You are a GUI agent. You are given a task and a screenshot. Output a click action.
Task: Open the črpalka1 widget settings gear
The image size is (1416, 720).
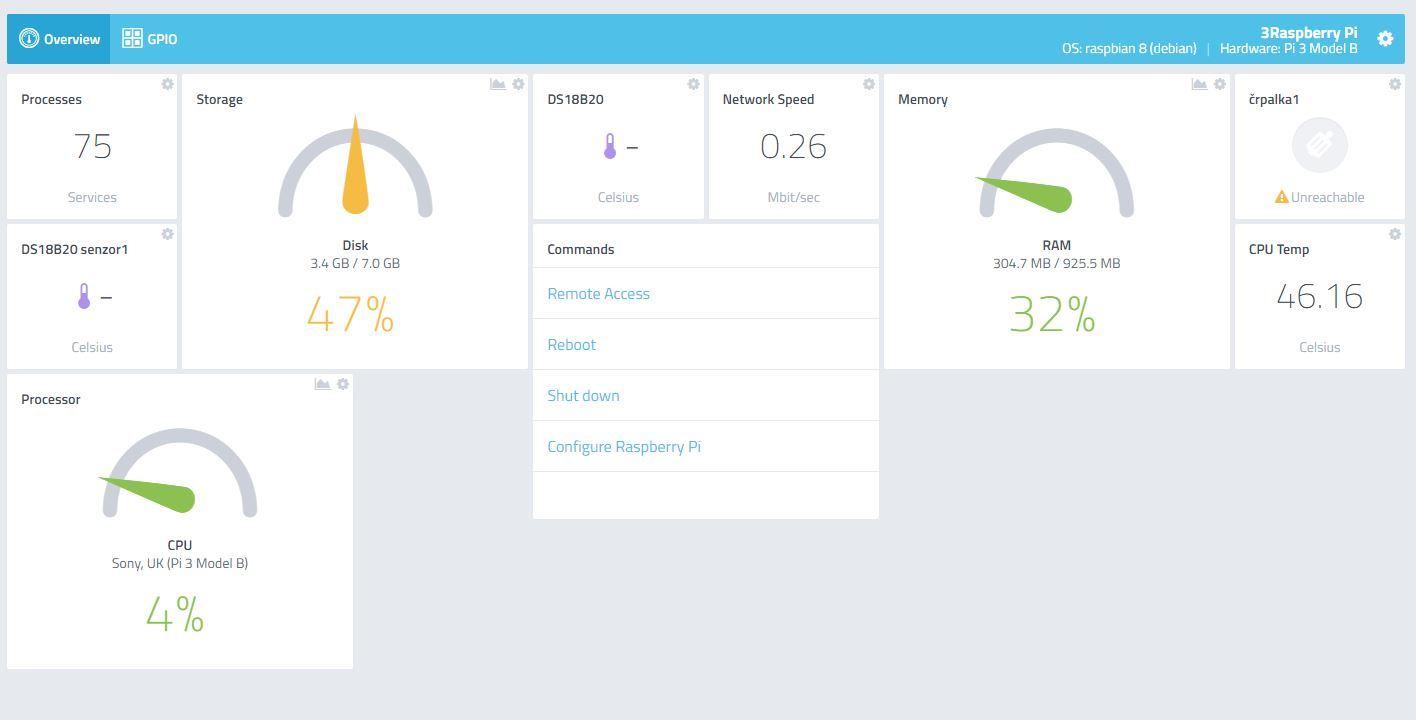coord(1395,84)
